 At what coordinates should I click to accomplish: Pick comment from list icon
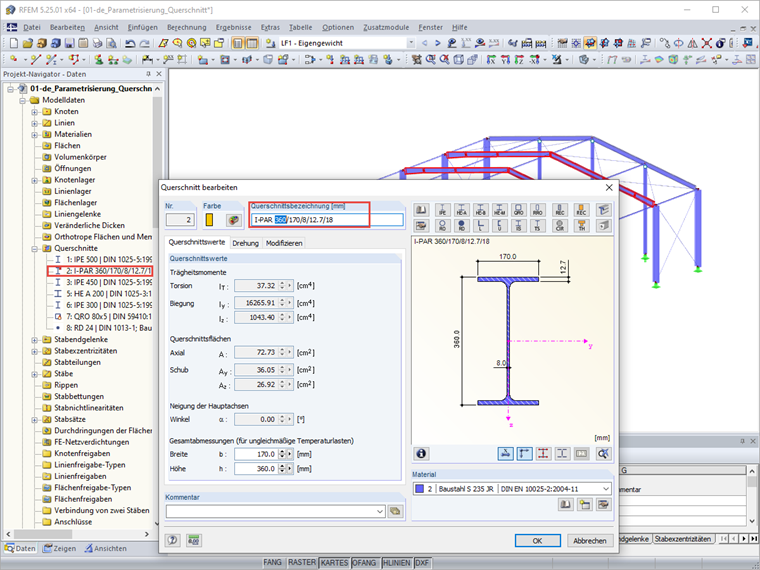pyautogui.click(x=396, y=511)
